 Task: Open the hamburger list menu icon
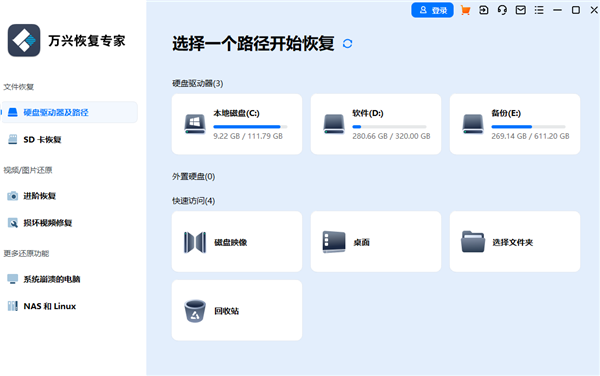pos(539,10)
